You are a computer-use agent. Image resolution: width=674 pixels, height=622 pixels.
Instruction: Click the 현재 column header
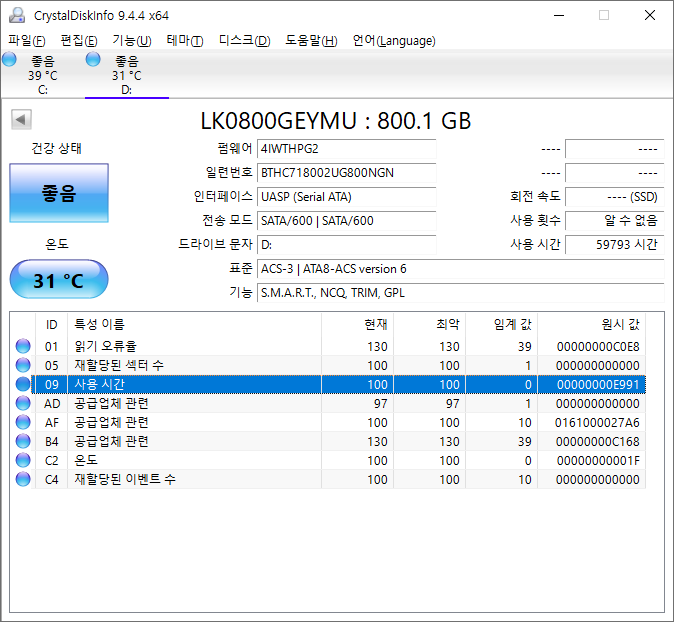click(357, 324)
